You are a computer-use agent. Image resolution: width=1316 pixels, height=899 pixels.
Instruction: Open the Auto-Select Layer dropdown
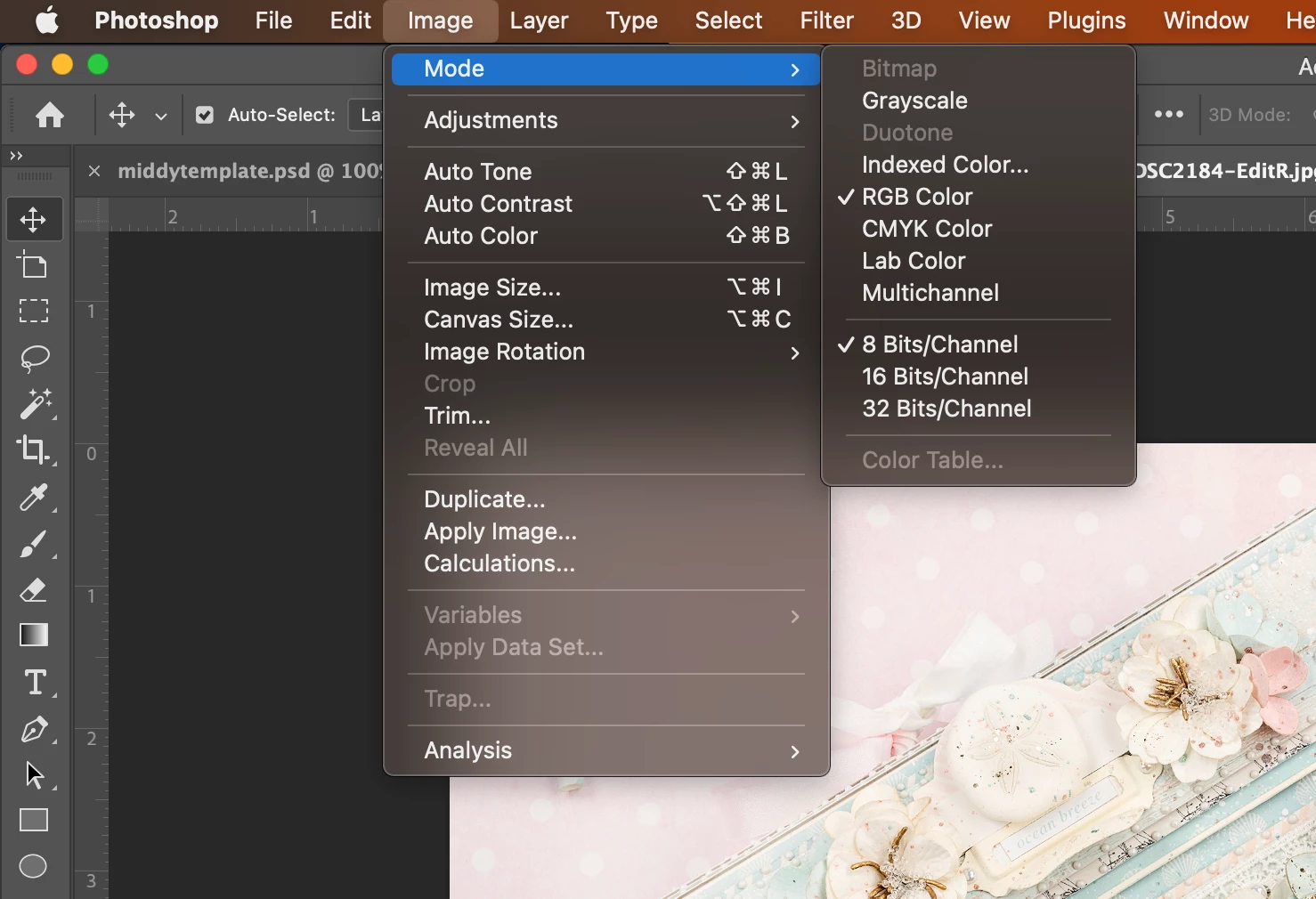click(366, 115)
